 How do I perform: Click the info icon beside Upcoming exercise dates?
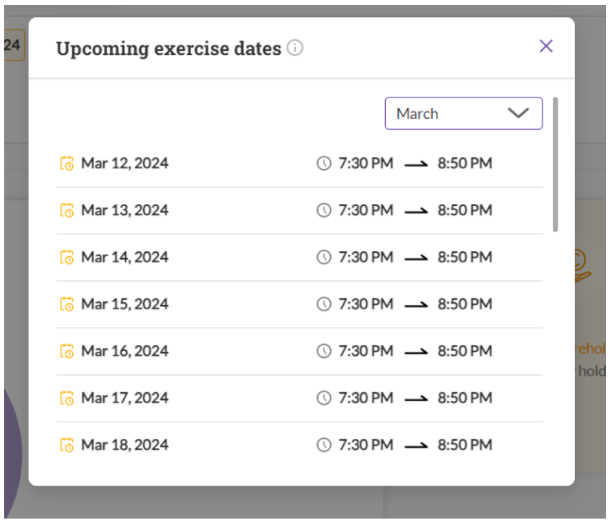click(295, 48)
